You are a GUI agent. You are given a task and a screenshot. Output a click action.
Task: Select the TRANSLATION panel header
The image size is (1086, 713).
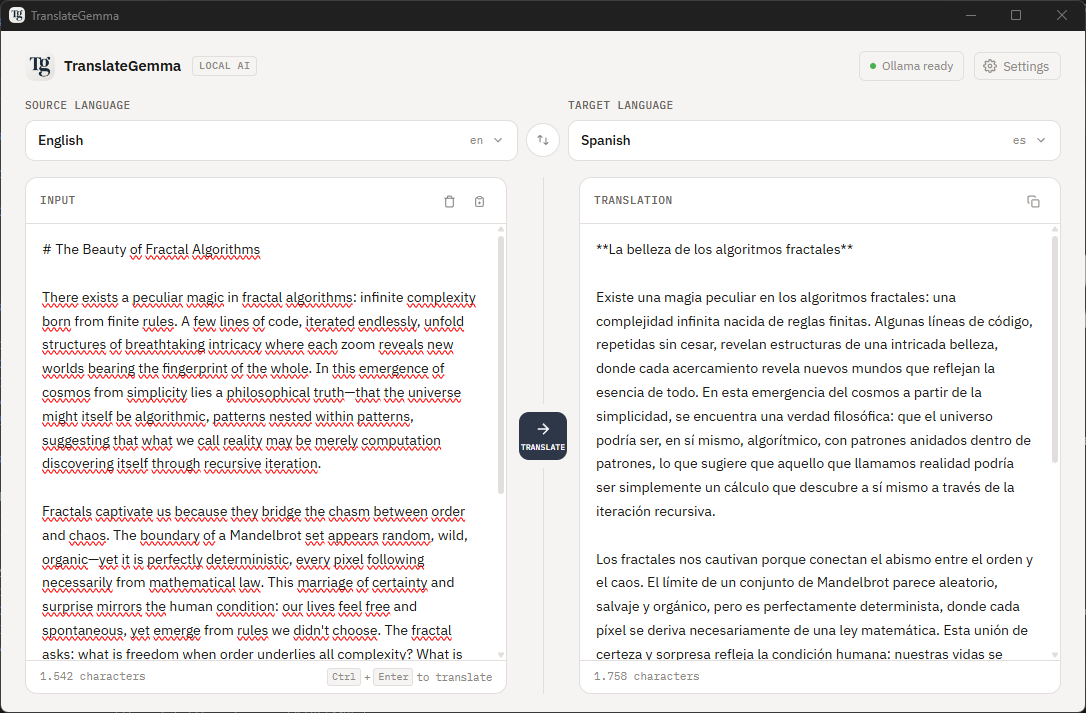pos(633,200)
